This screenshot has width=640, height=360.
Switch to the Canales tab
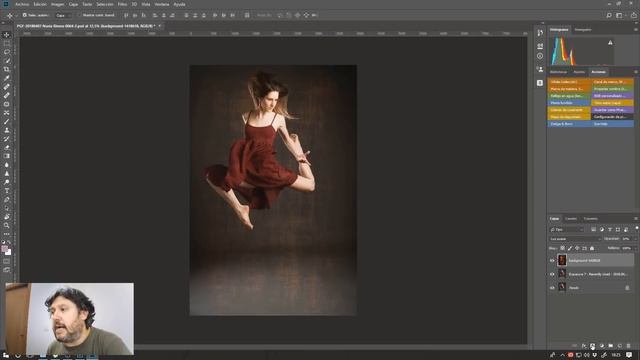point(571,219)
